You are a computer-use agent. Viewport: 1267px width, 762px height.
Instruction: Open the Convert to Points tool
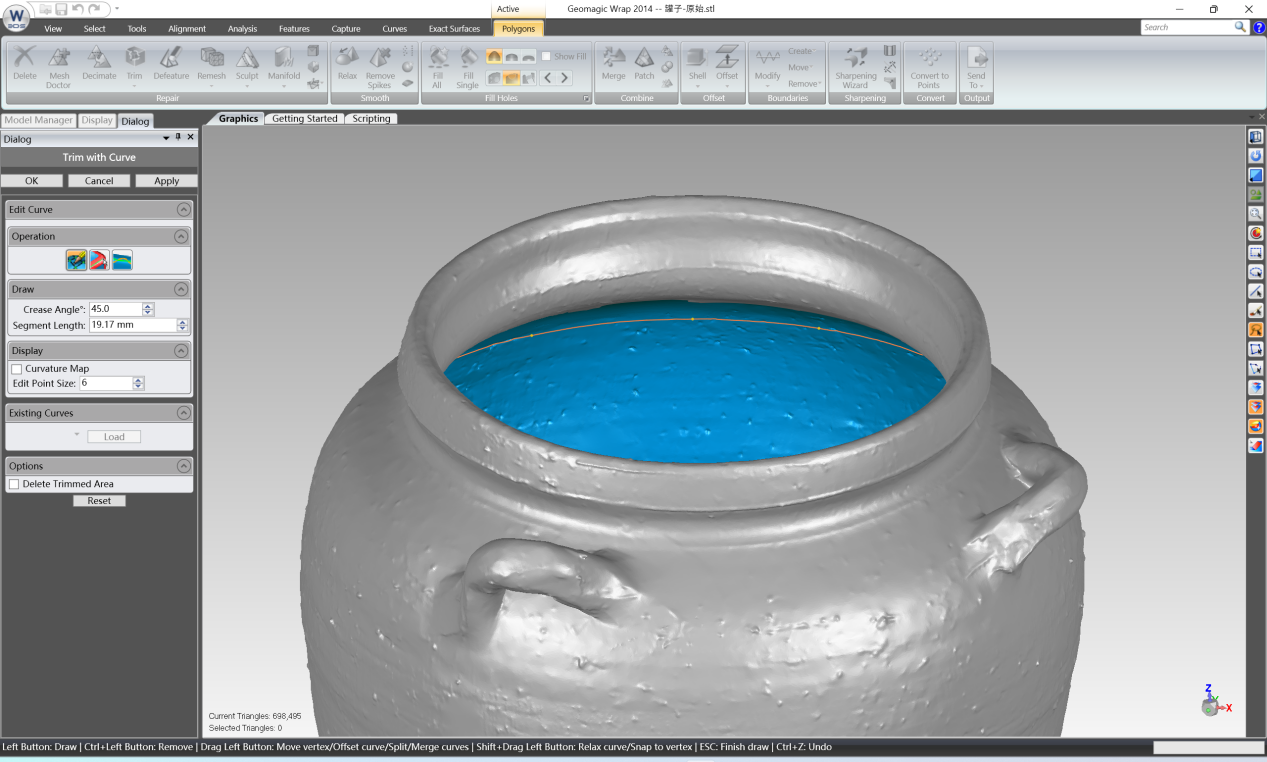[929, 68]
